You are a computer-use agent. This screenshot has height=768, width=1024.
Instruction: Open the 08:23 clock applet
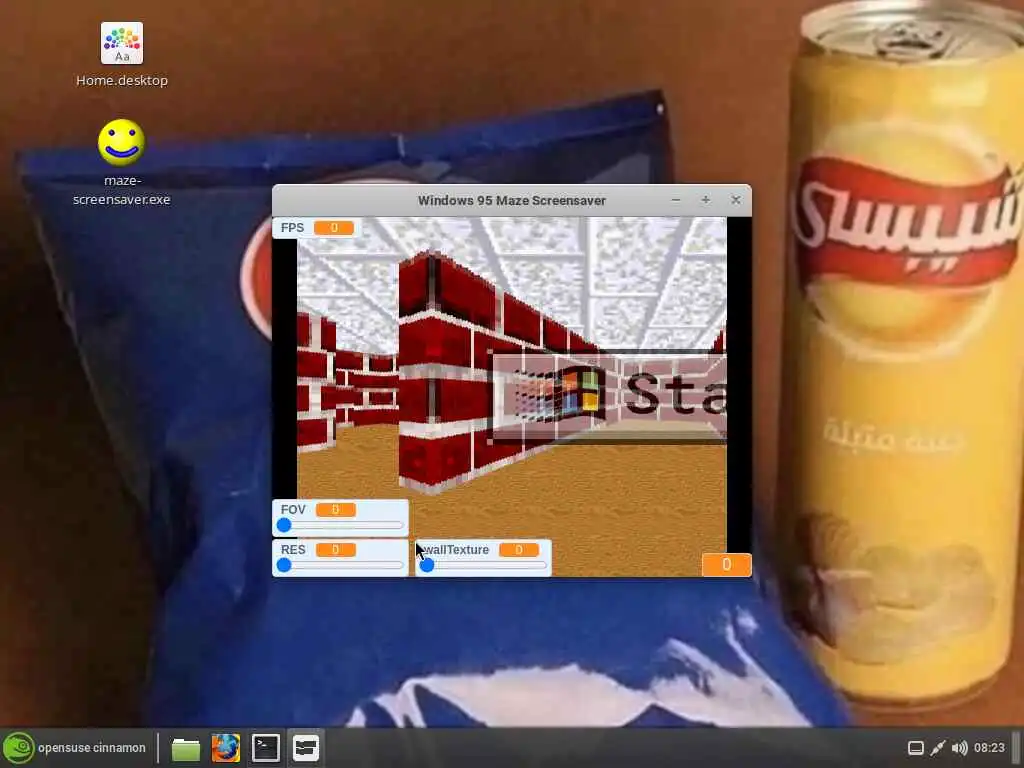pos(989,748)
